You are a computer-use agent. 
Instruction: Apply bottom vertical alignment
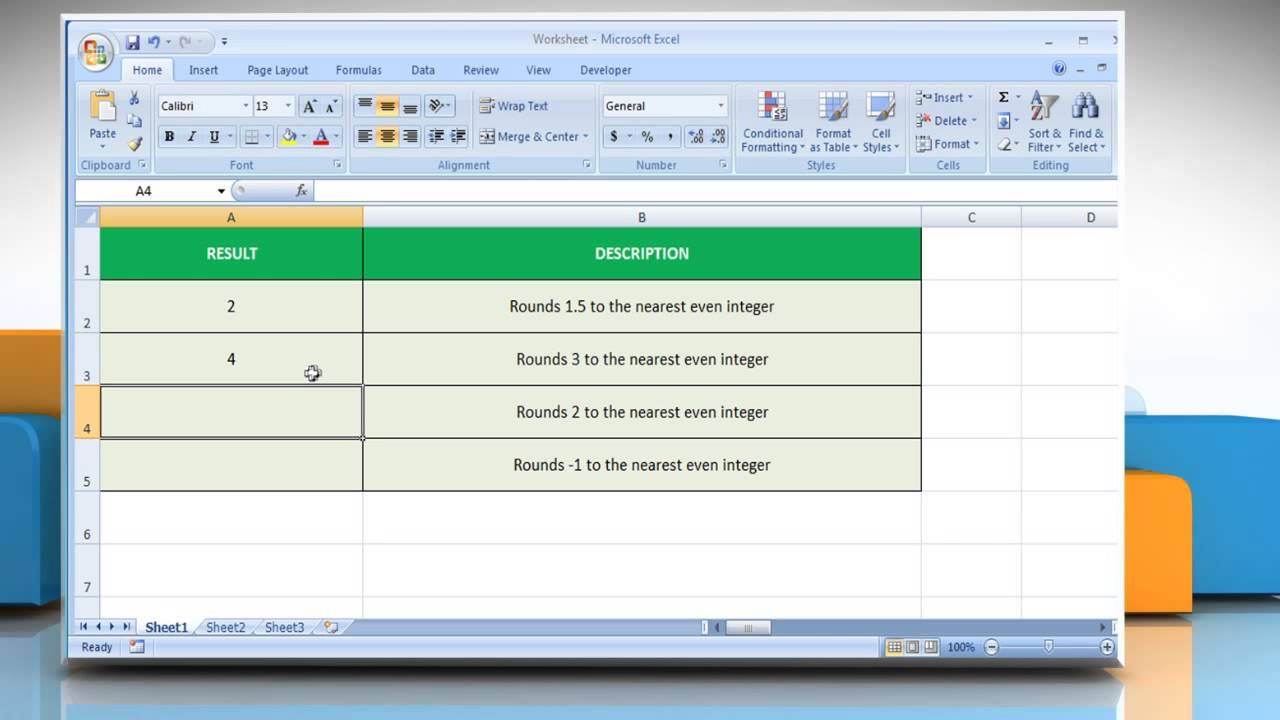(410, 106)
